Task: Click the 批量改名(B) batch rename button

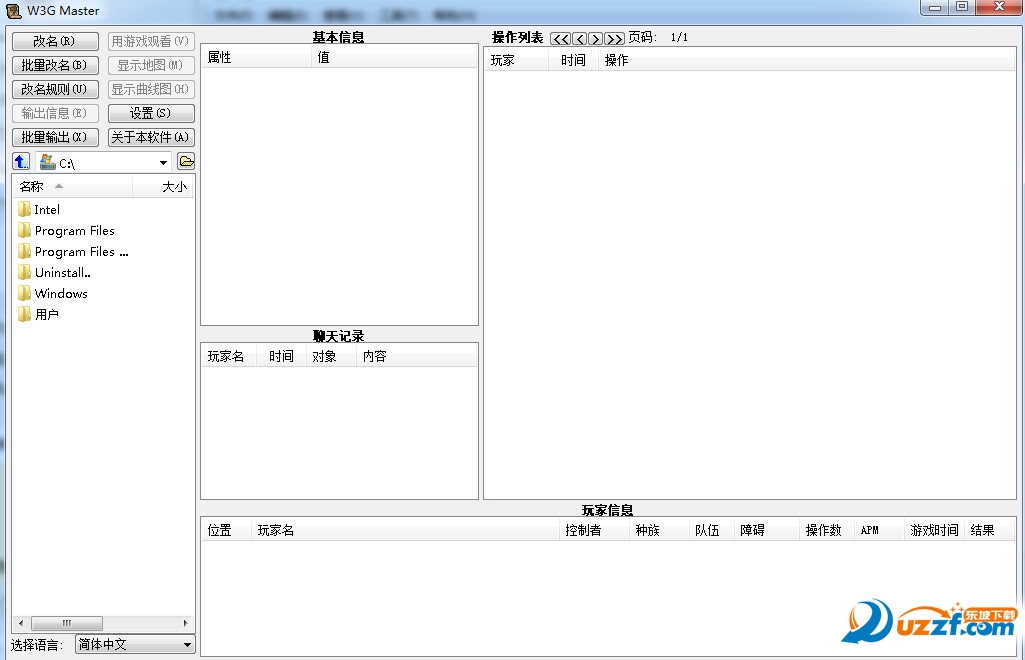Action: point(54,66)
